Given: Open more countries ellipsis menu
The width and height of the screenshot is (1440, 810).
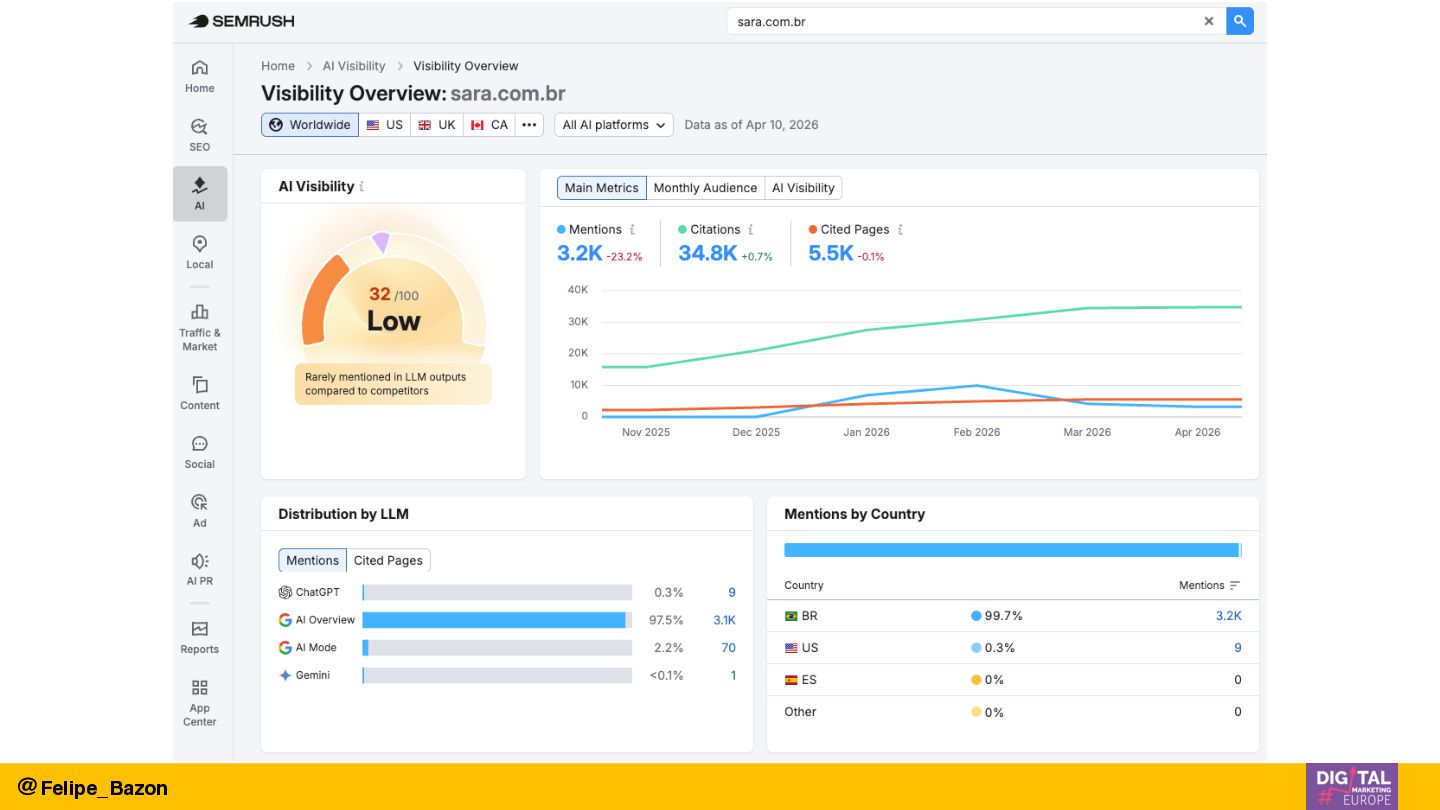Looking at the screenshot, I should (529, 125).
